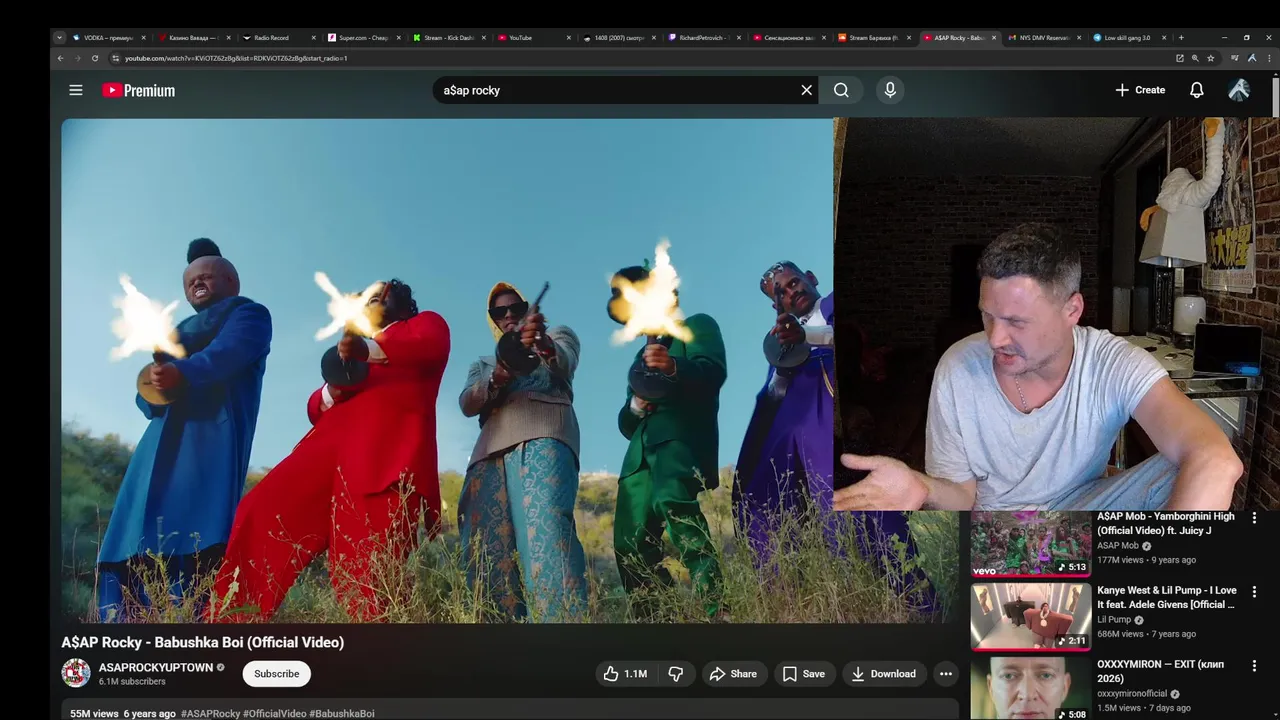Save the video to a playlist

pyautogui.click(x=804, y=674)
